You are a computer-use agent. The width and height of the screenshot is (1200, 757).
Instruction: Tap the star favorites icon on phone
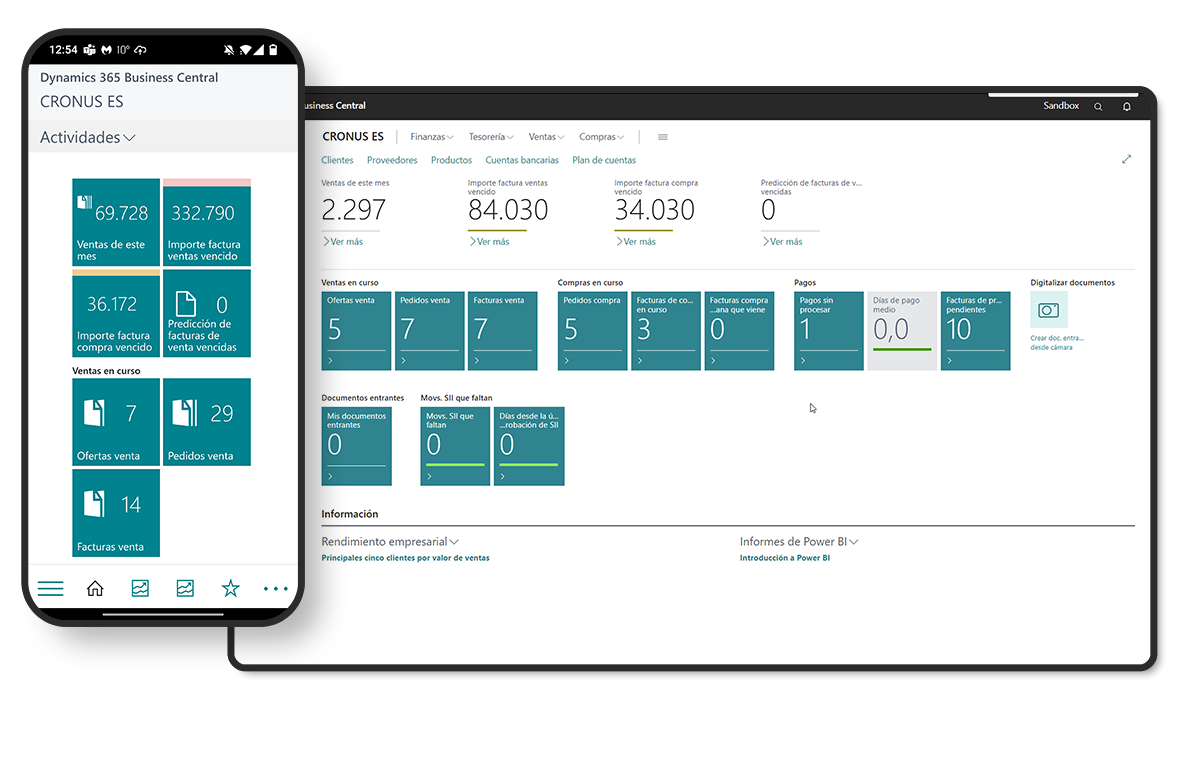click(231, 588)
